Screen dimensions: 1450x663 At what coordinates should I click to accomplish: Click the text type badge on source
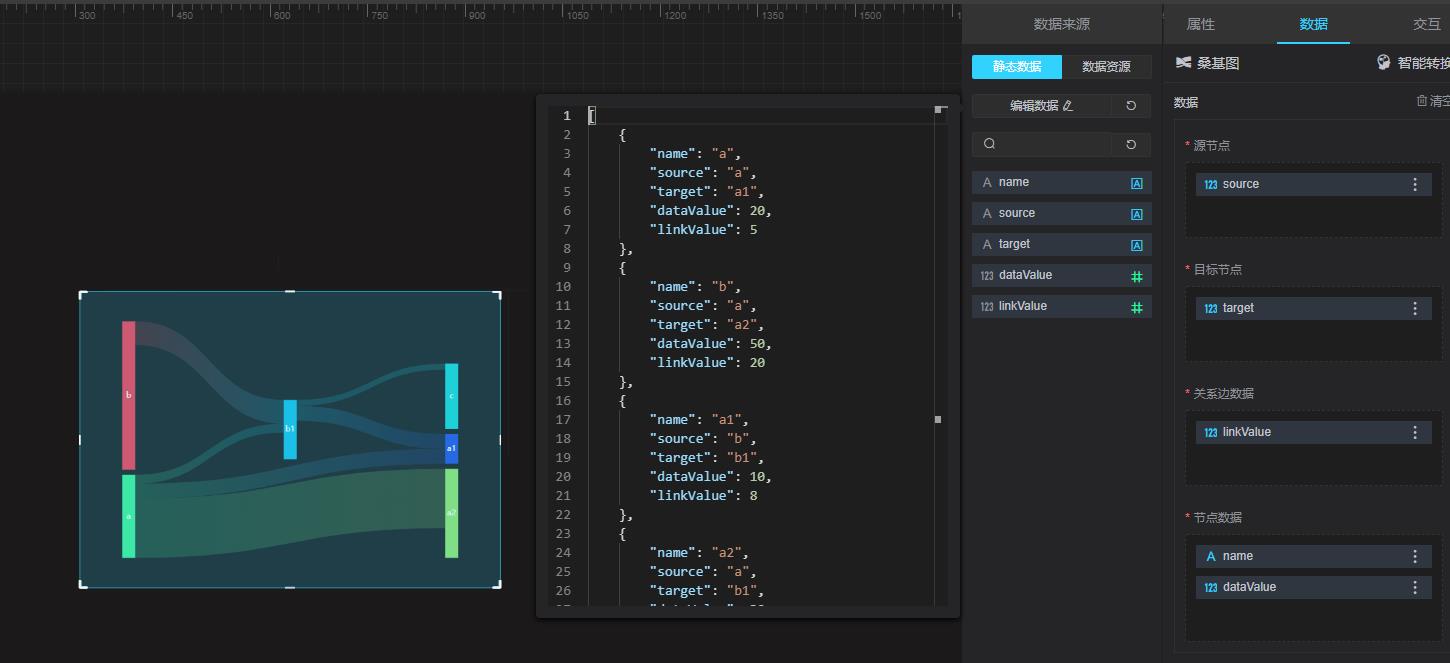click(x=1137, y=214)
